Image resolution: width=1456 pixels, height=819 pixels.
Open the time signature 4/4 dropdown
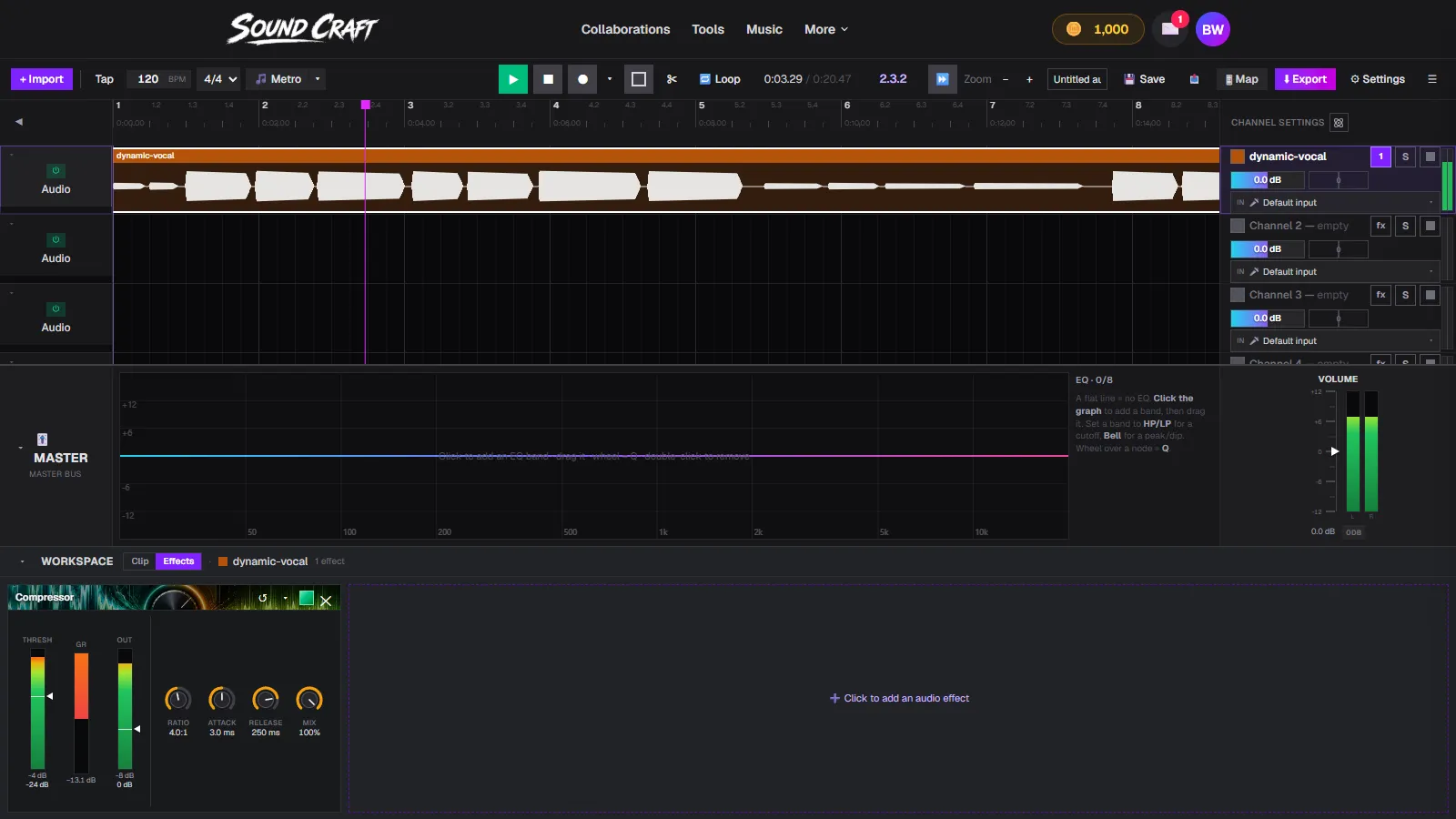pos(220,79)
